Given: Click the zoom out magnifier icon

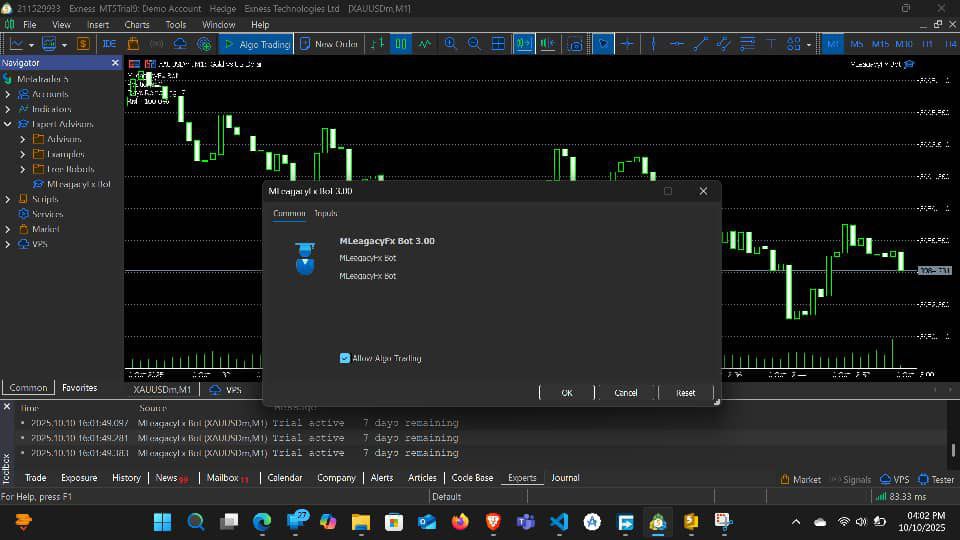Looking at the screenshot, I should click(474, 44).
